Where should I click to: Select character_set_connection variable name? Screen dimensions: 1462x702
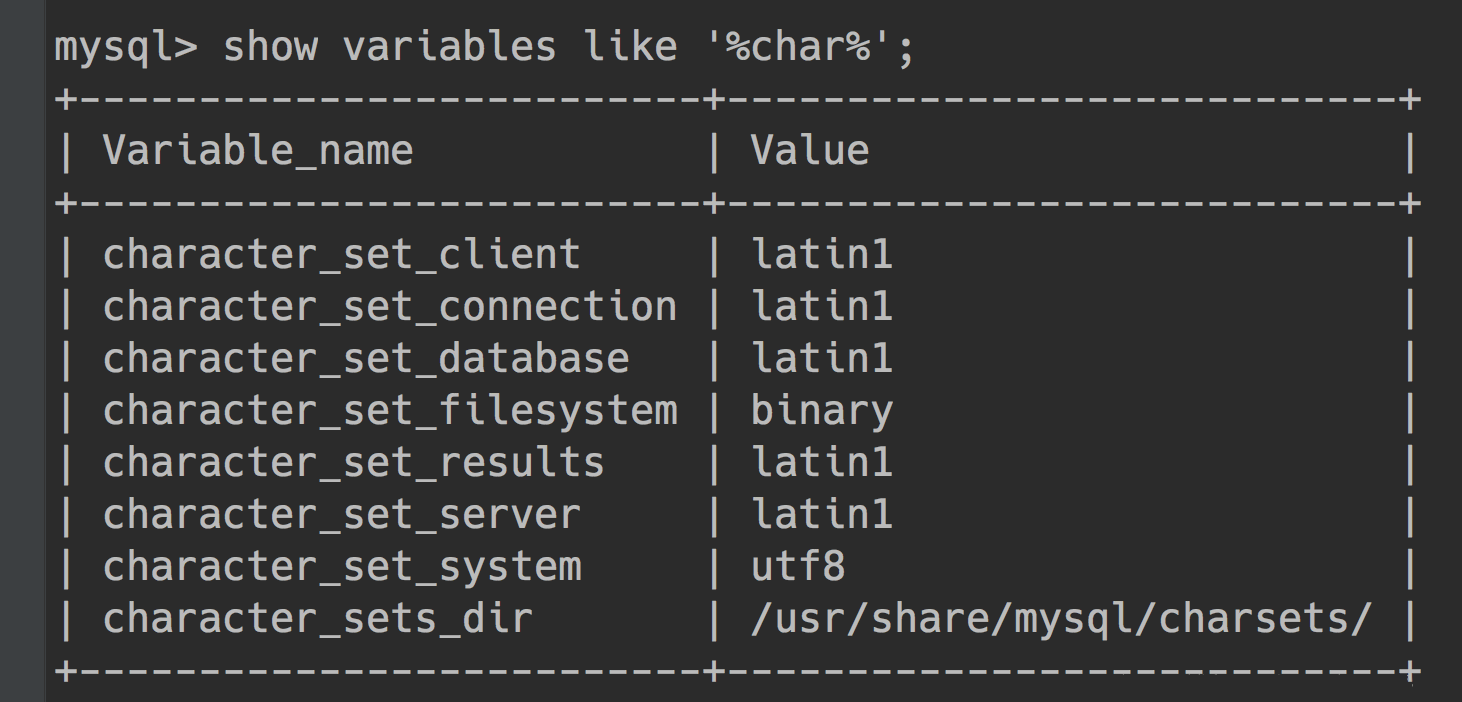point(390,307)
